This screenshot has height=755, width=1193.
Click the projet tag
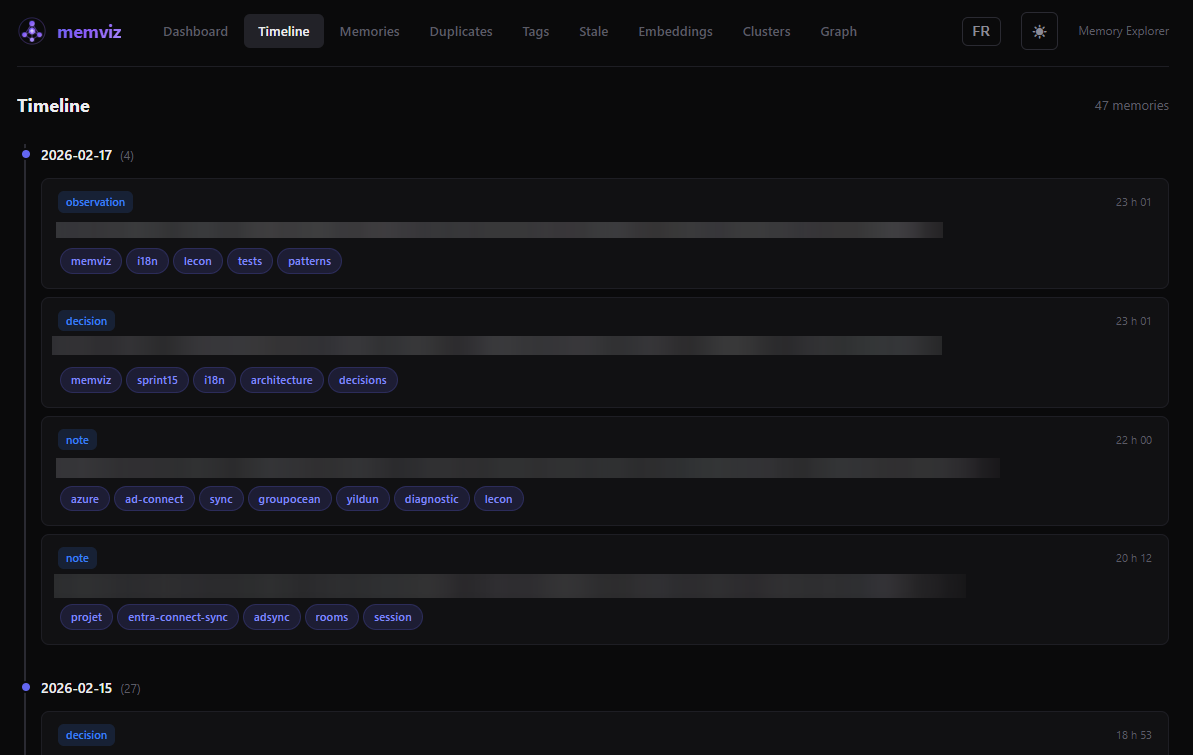pos(86,617)
